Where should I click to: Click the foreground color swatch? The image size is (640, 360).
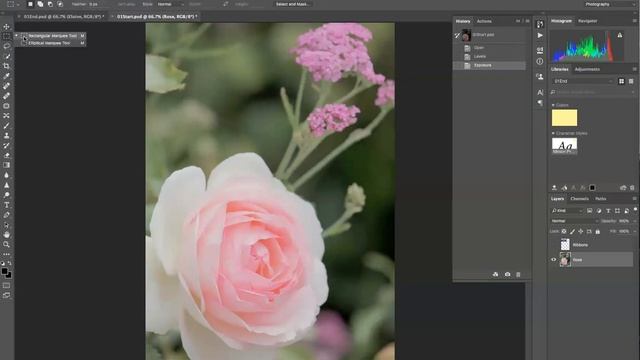(4, 271)
